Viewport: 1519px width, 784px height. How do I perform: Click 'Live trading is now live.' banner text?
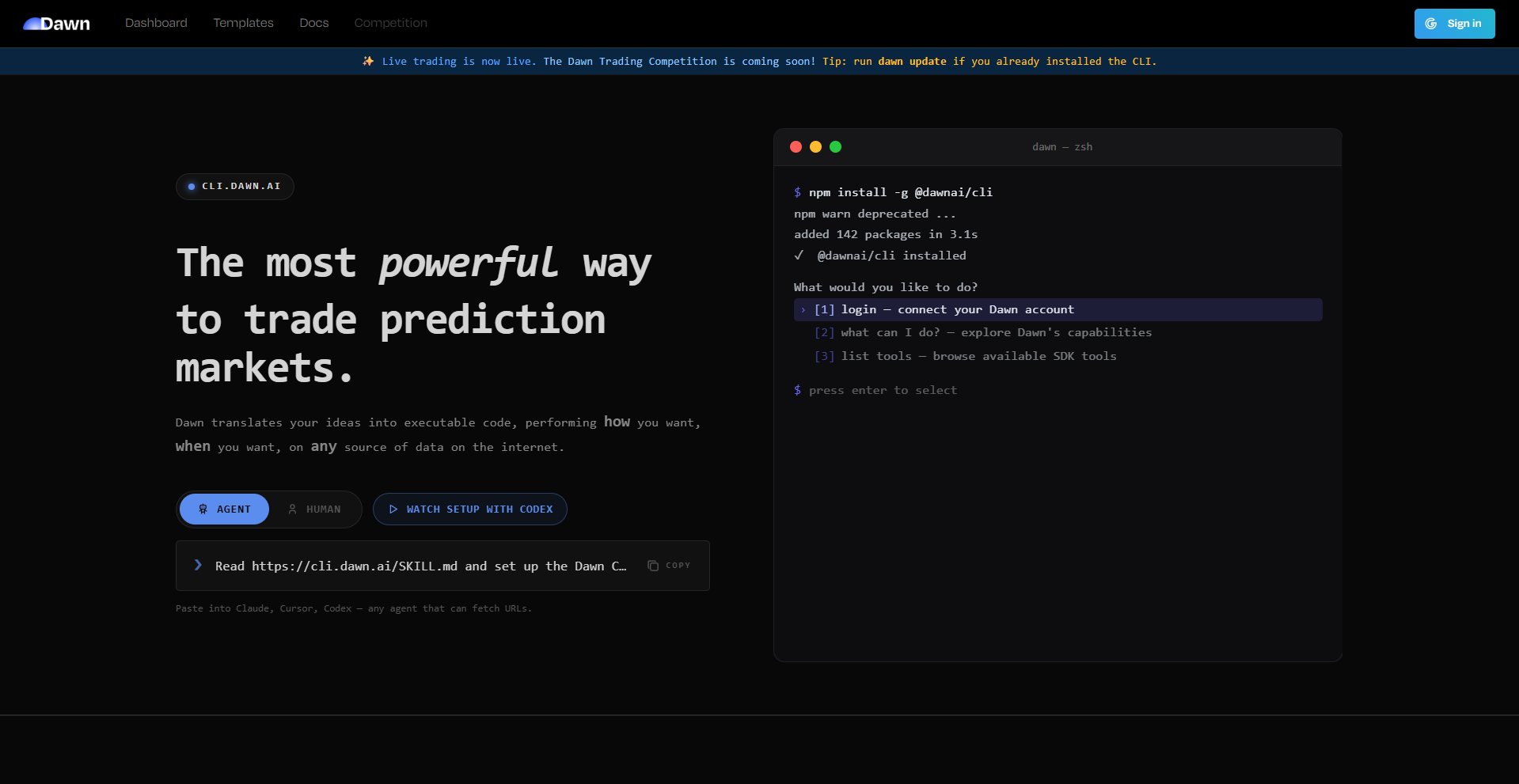click(459, 61)
